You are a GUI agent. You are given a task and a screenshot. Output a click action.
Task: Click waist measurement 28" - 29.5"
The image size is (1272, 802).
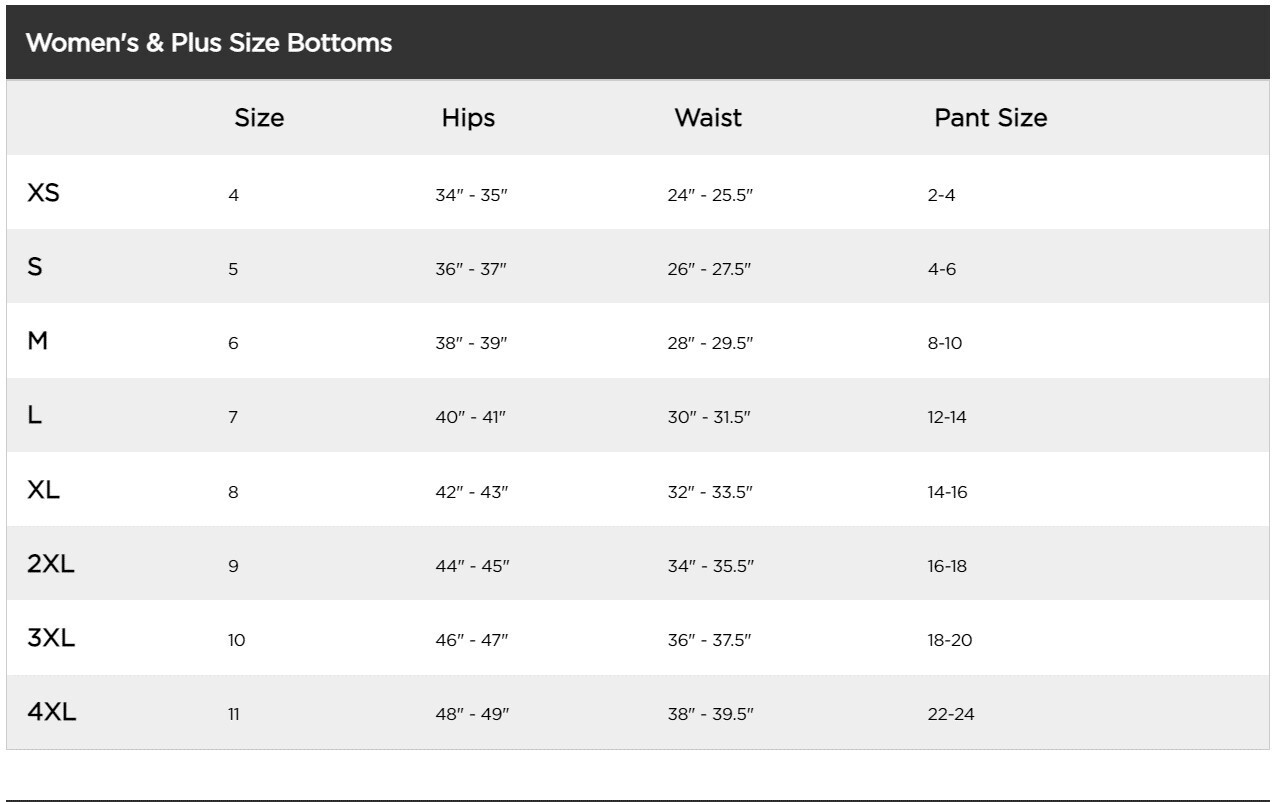[x=710, y=344]
